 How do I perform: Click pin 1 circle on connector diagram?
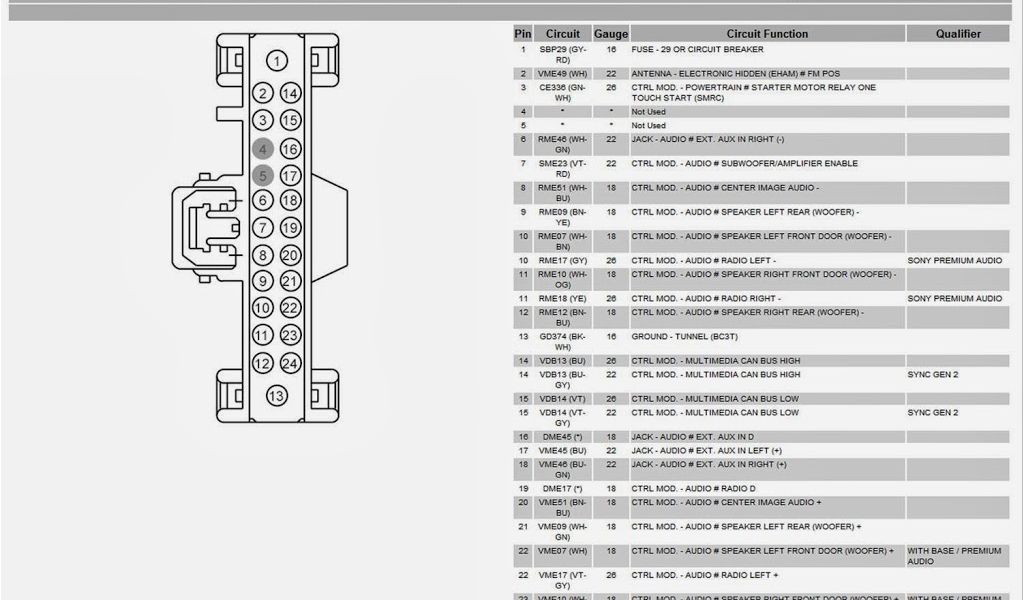276,61
